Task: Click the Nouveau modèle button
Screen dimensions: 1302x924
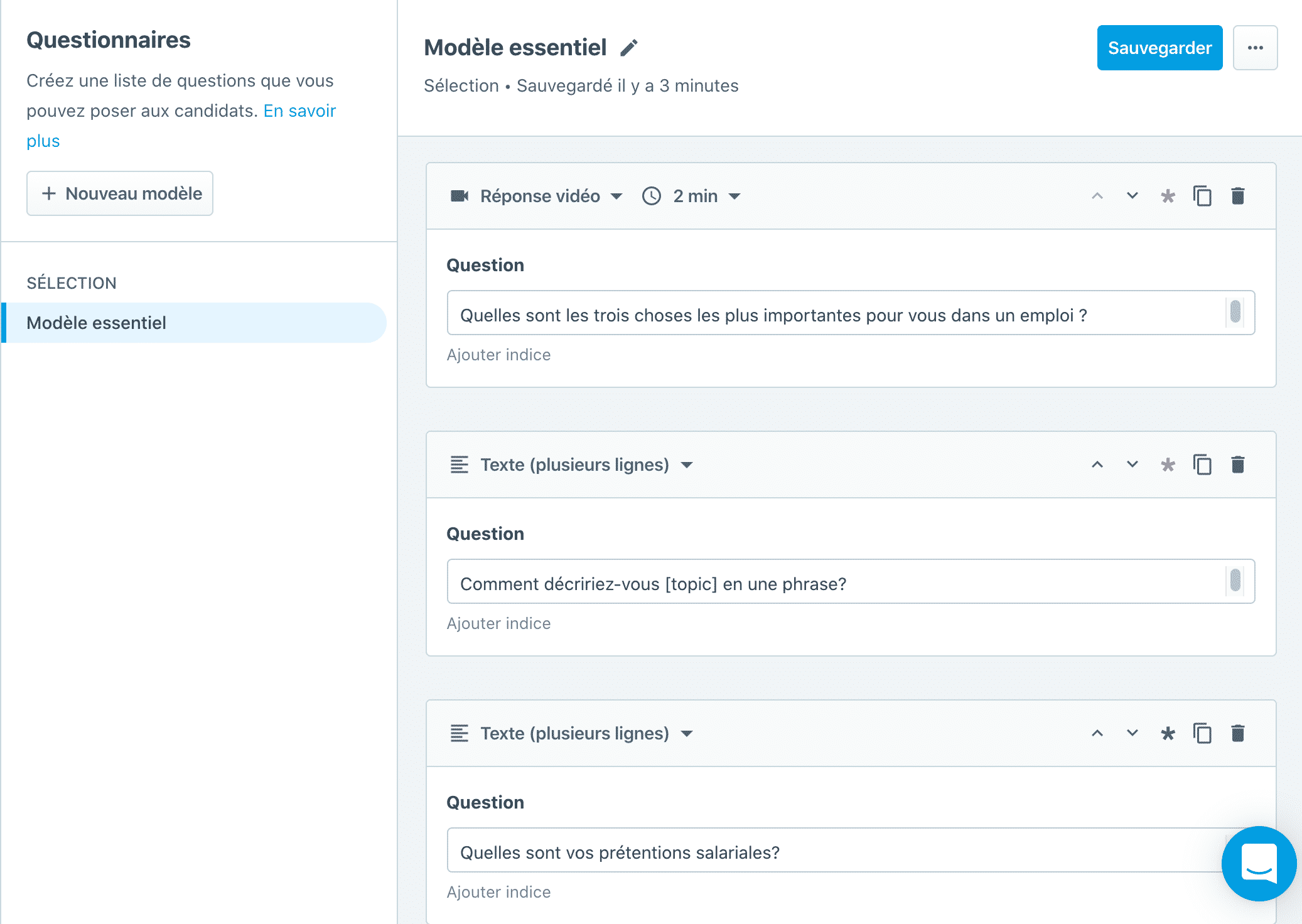Action: 120,193
